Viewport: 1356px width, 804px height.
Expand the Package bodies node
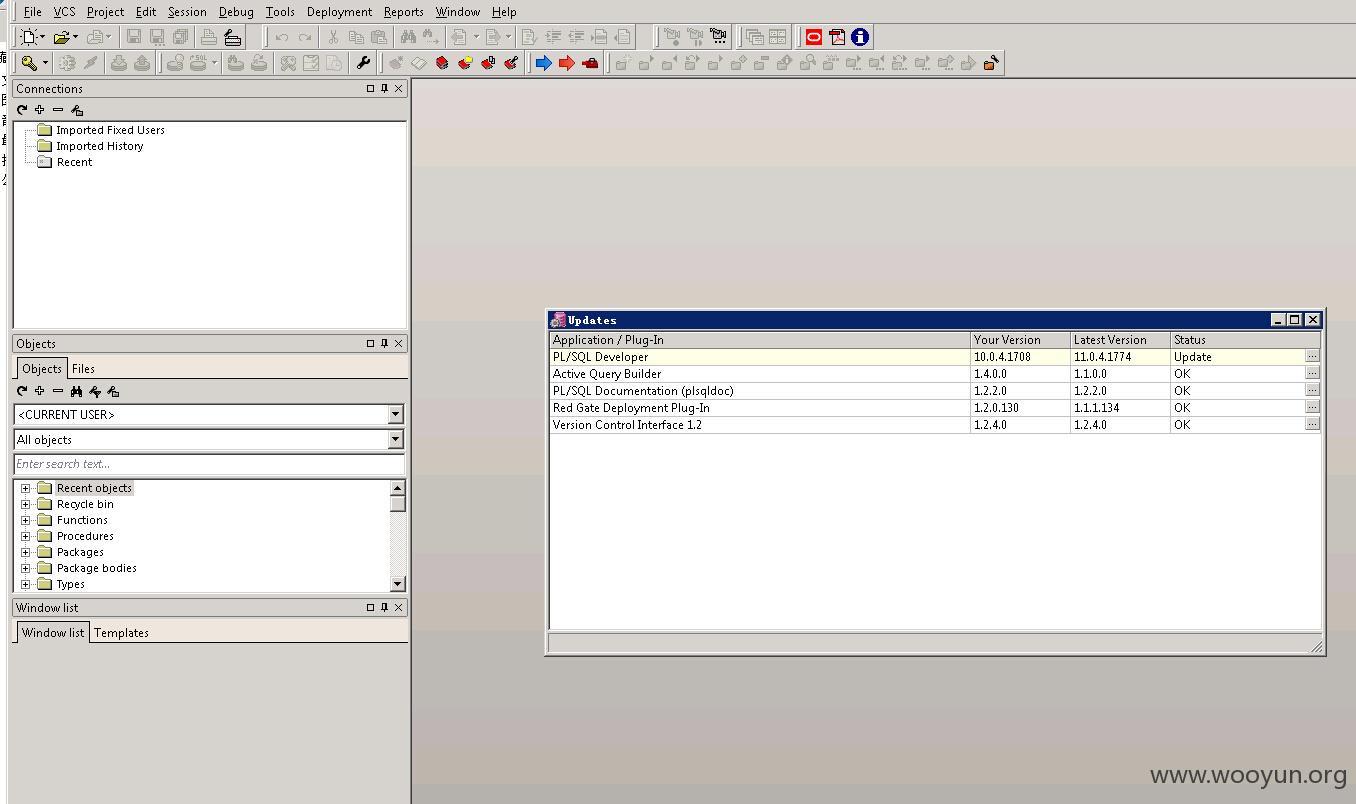[26, 568]
